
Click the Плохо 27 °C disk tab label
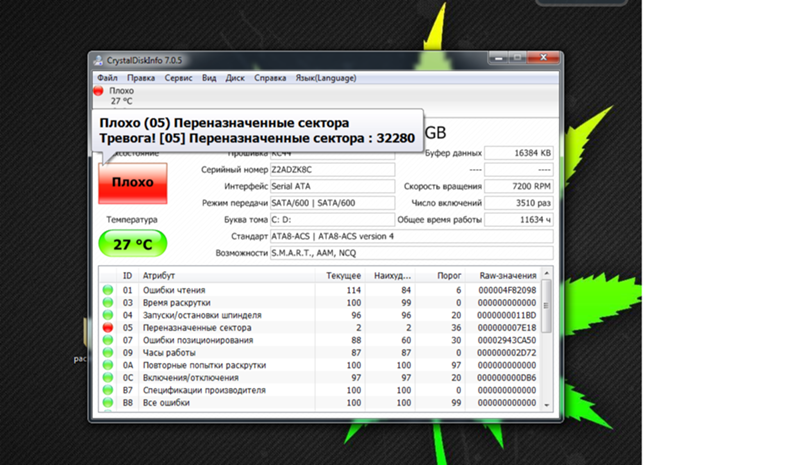(x=121, y=96)
